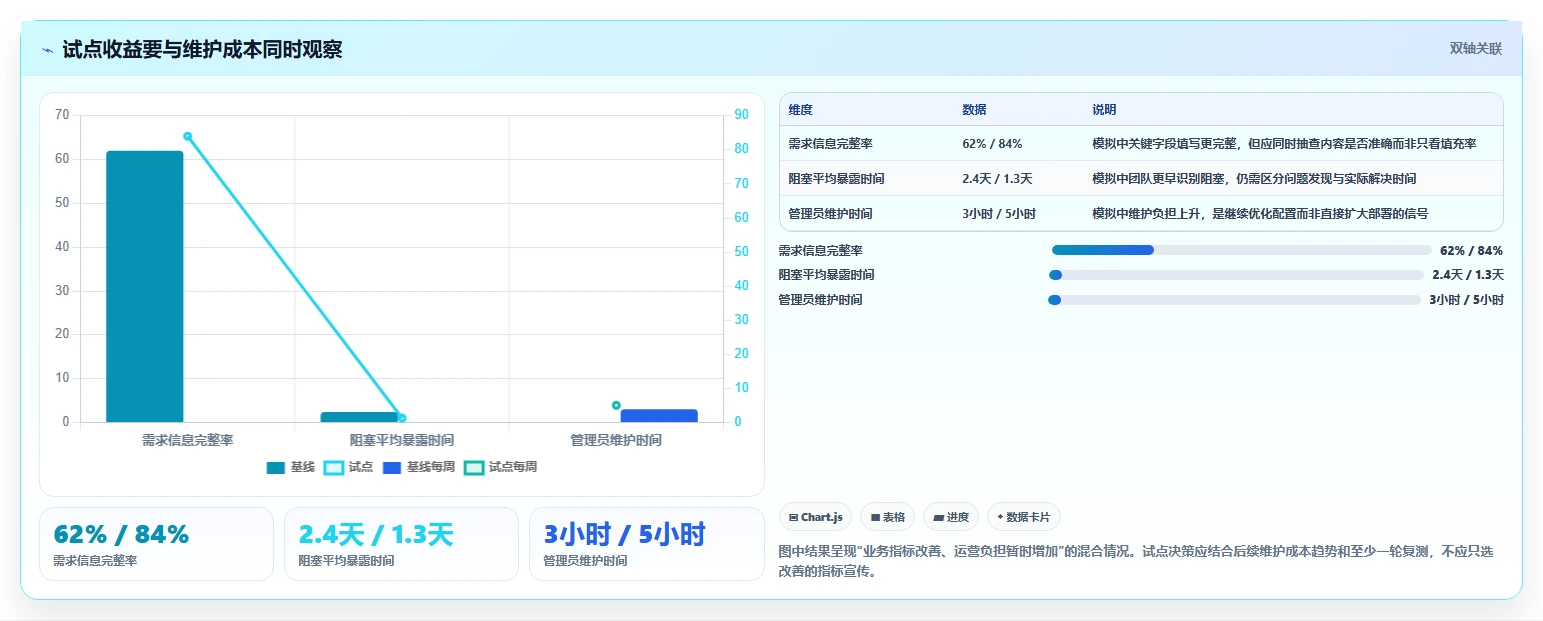Click the description starting 模拟中维护负担上升

coord(1260,214)
